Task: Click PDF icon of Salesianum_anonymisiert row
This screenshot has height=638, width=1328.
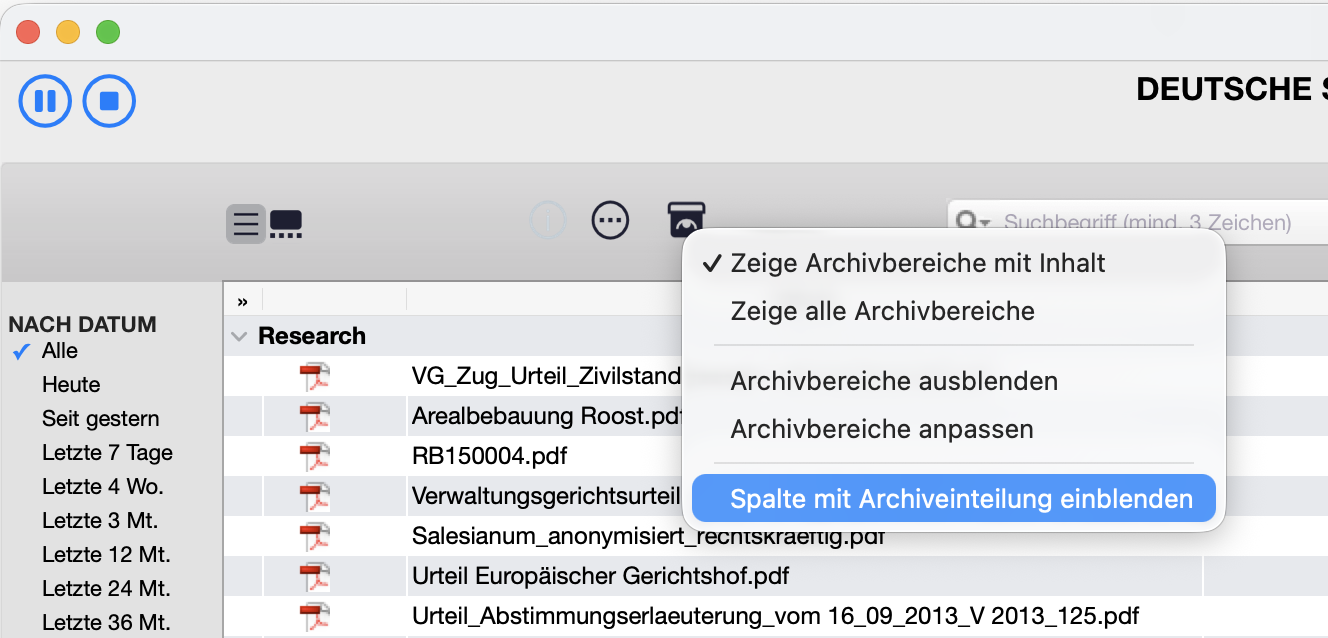Action: pyautogui.click(x=315, y=537)
